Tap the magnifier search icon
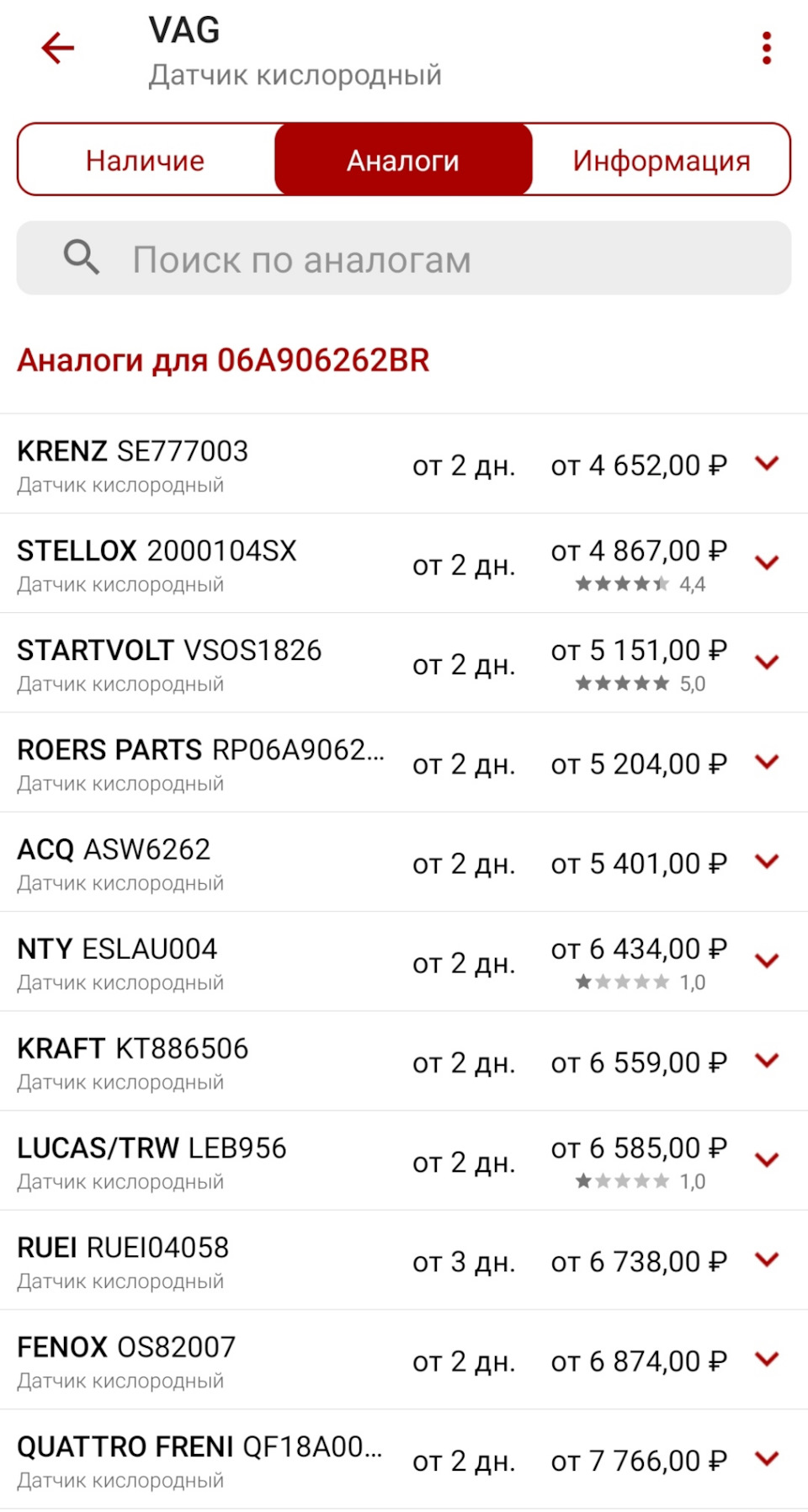 pos(82,257)
